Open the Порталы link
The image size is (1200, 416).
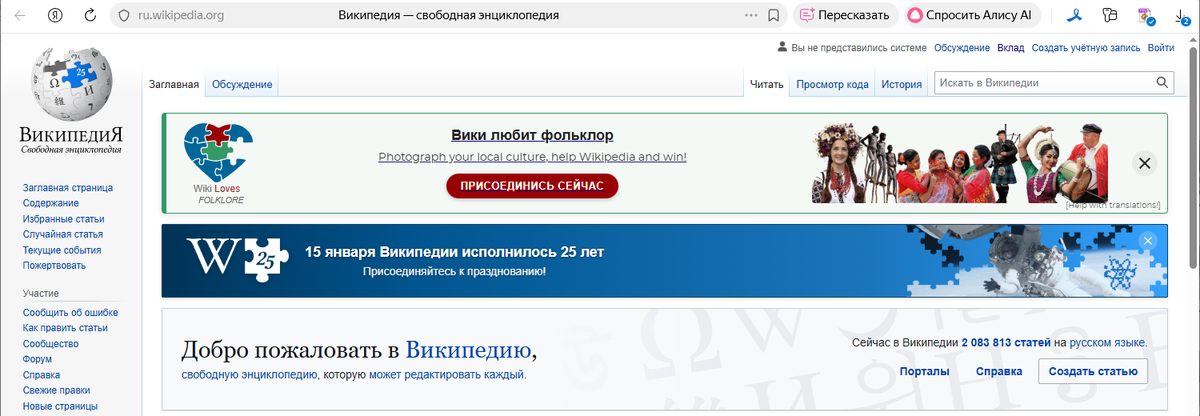(x=925, y=371)
